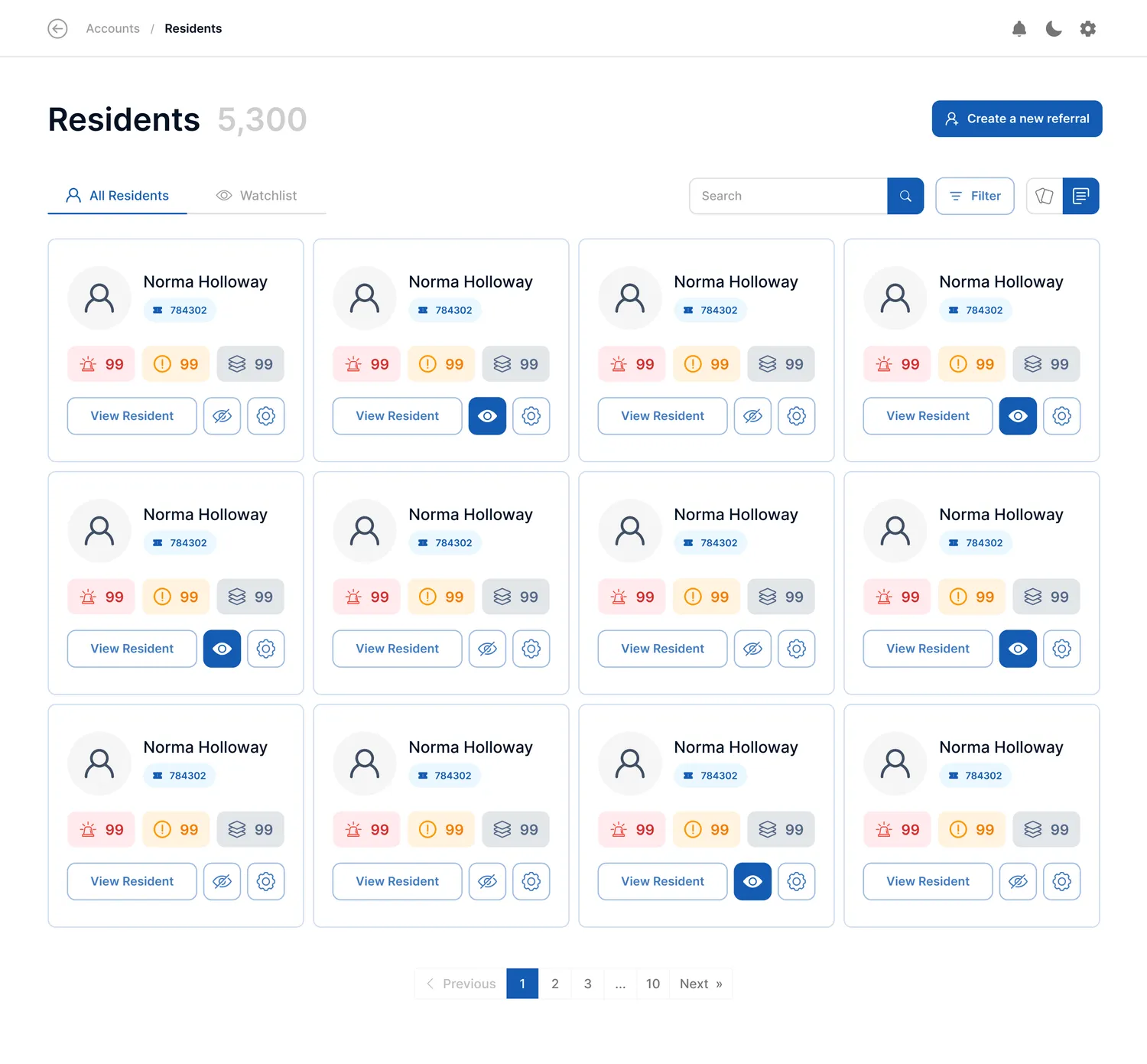Toggle blue eye on bottom-row third card
1147x1064 pixels.
[x=752, y=881]
